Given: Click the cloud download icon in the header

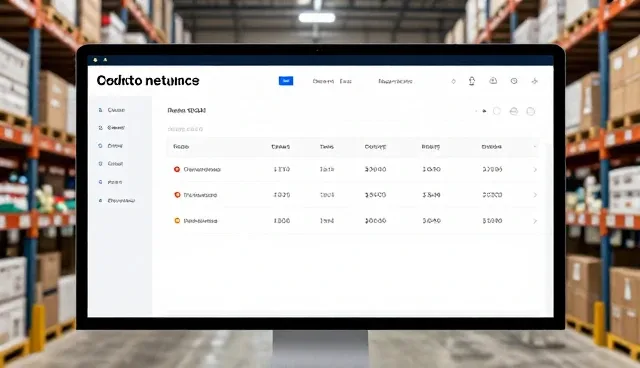Looking at the screenshot, I should pos(493,81).
